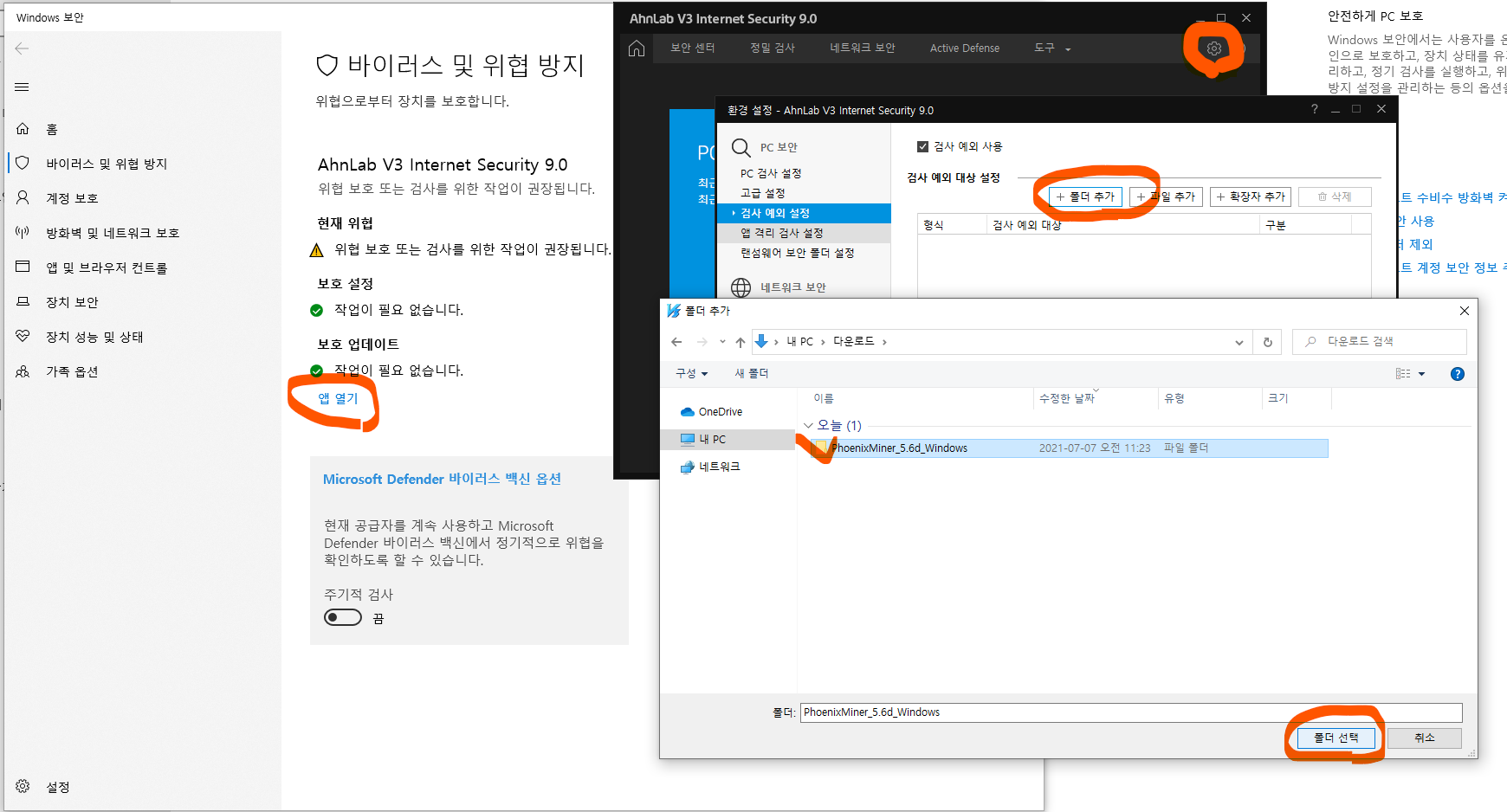1507x812 pixels.
Task: Expand 다운로드 breadcrumb chevron
Action: tap(884, 342)
